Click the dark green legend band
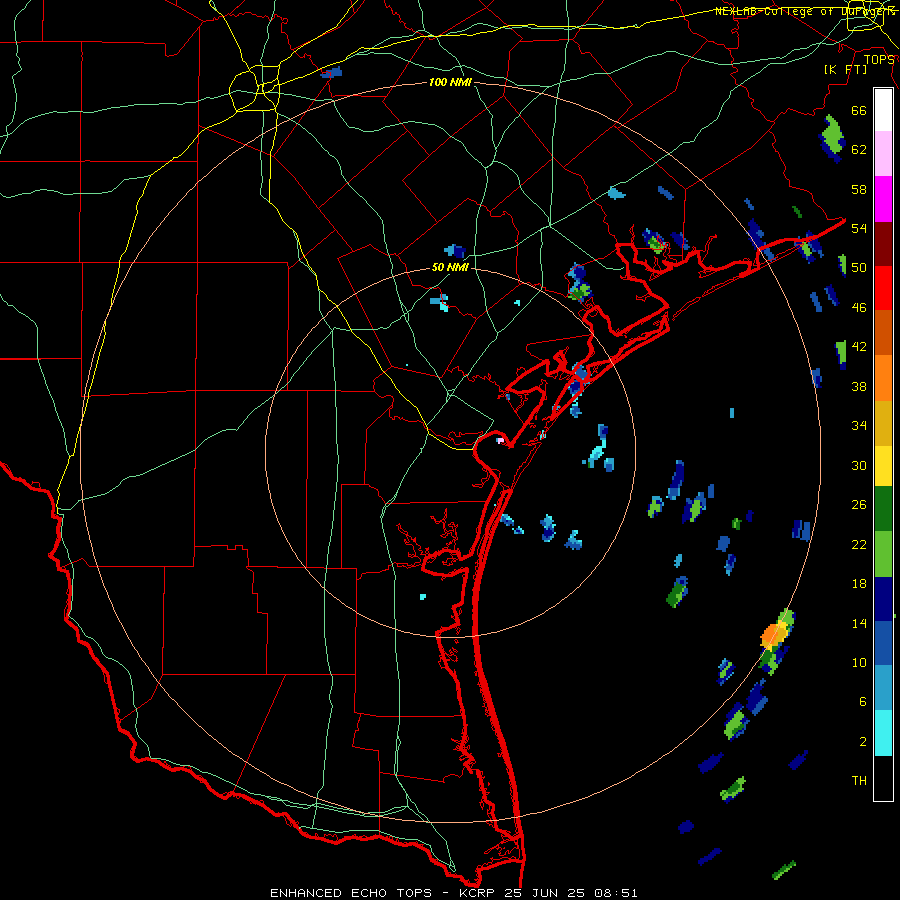900x900 pixels. point(883,509)
